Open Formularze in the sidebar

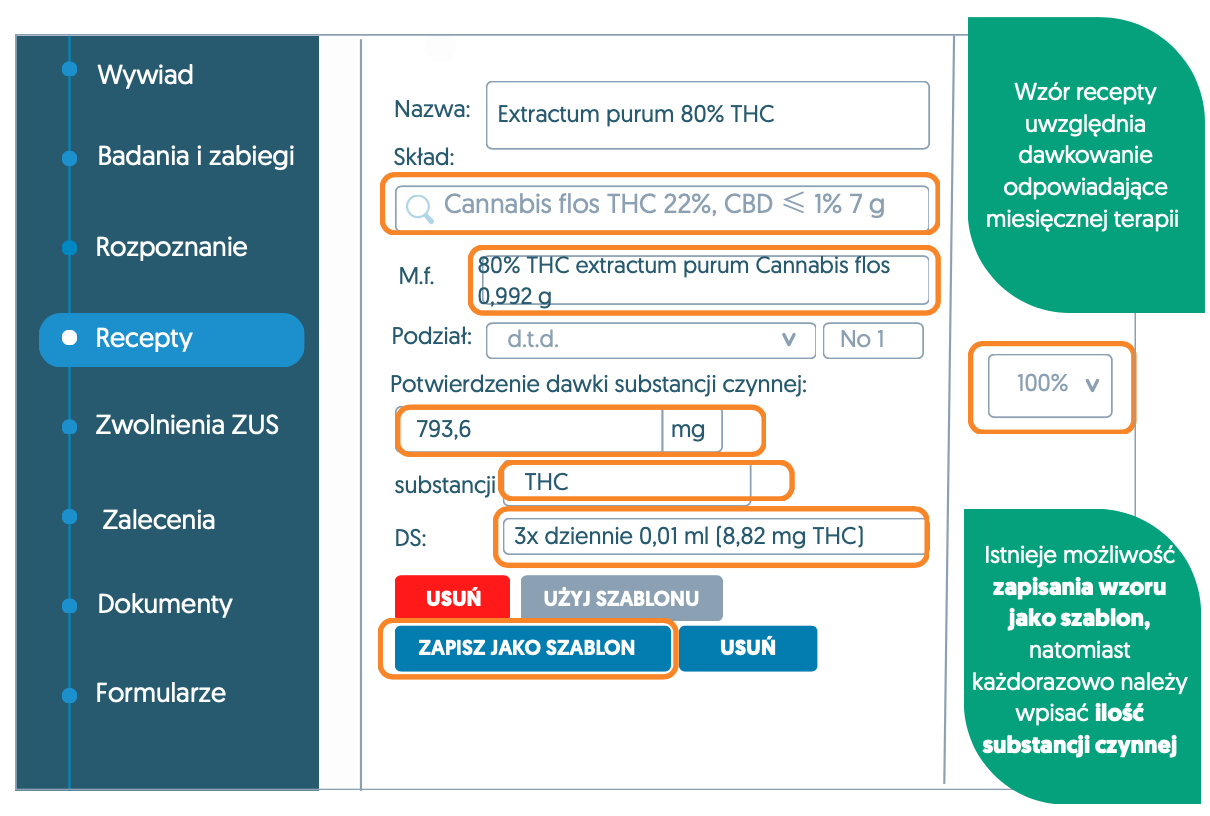click(160, 693)
